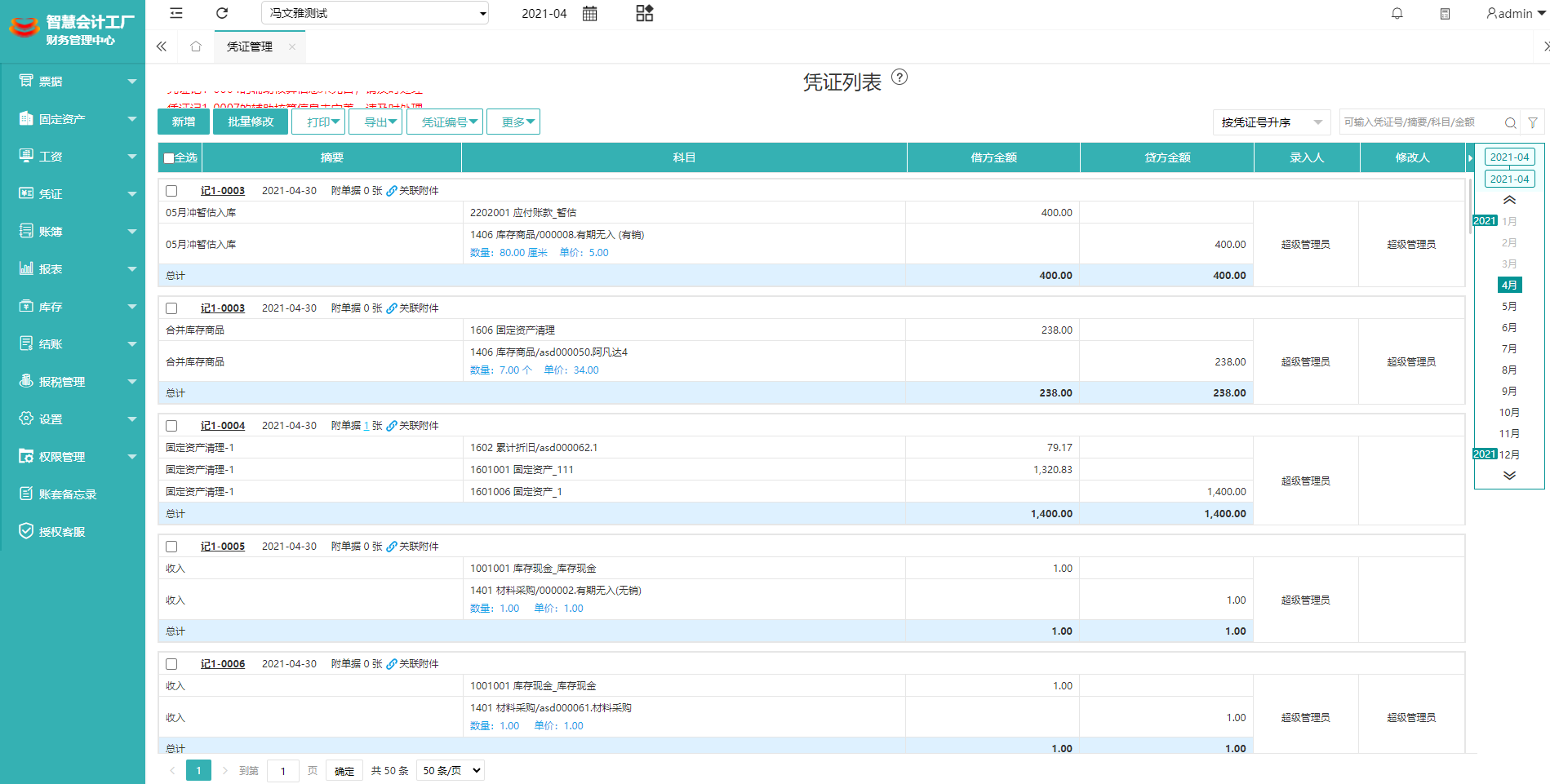The image size is (1550, 784).
Task: Open the 更多 dropdown button
Action: point(513,122)
